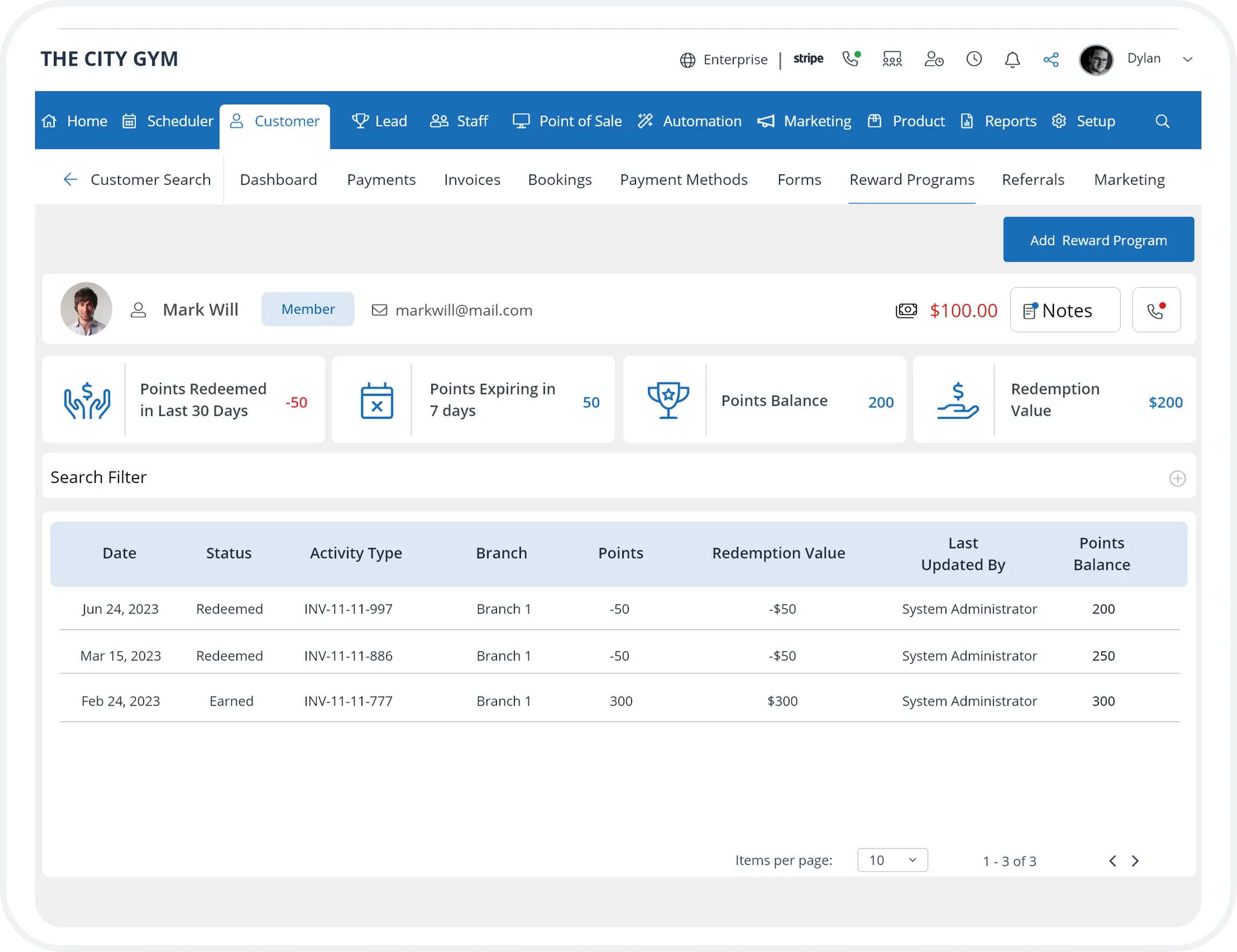
Task: Go to next page of results
Action: coord(1135,861)
